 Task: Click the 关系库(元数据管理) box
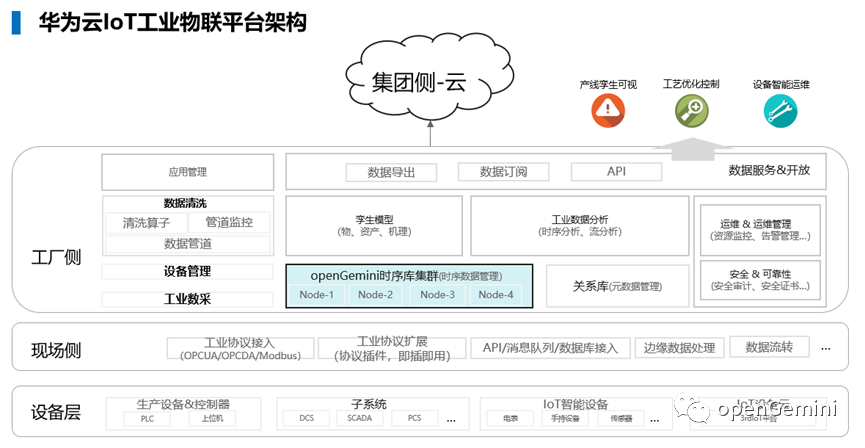pos(617,286)
